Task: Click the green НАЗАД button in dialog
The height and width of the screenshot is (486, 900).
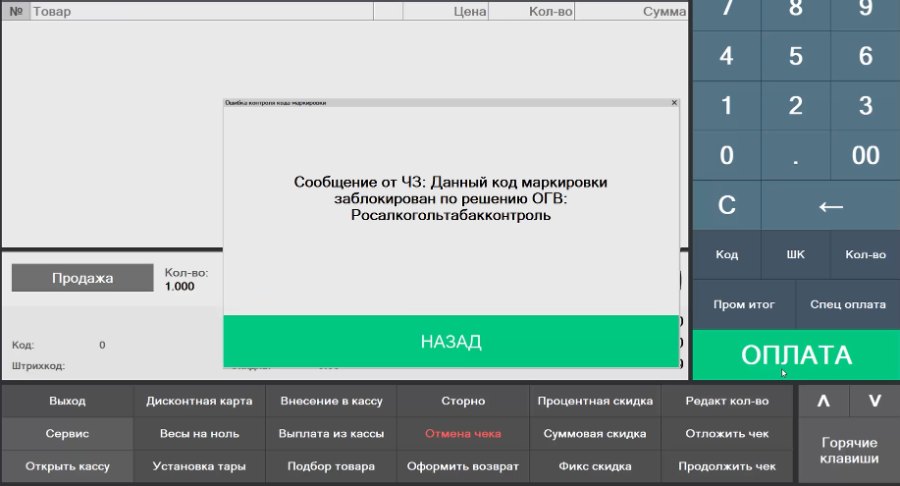Action: 451,341
